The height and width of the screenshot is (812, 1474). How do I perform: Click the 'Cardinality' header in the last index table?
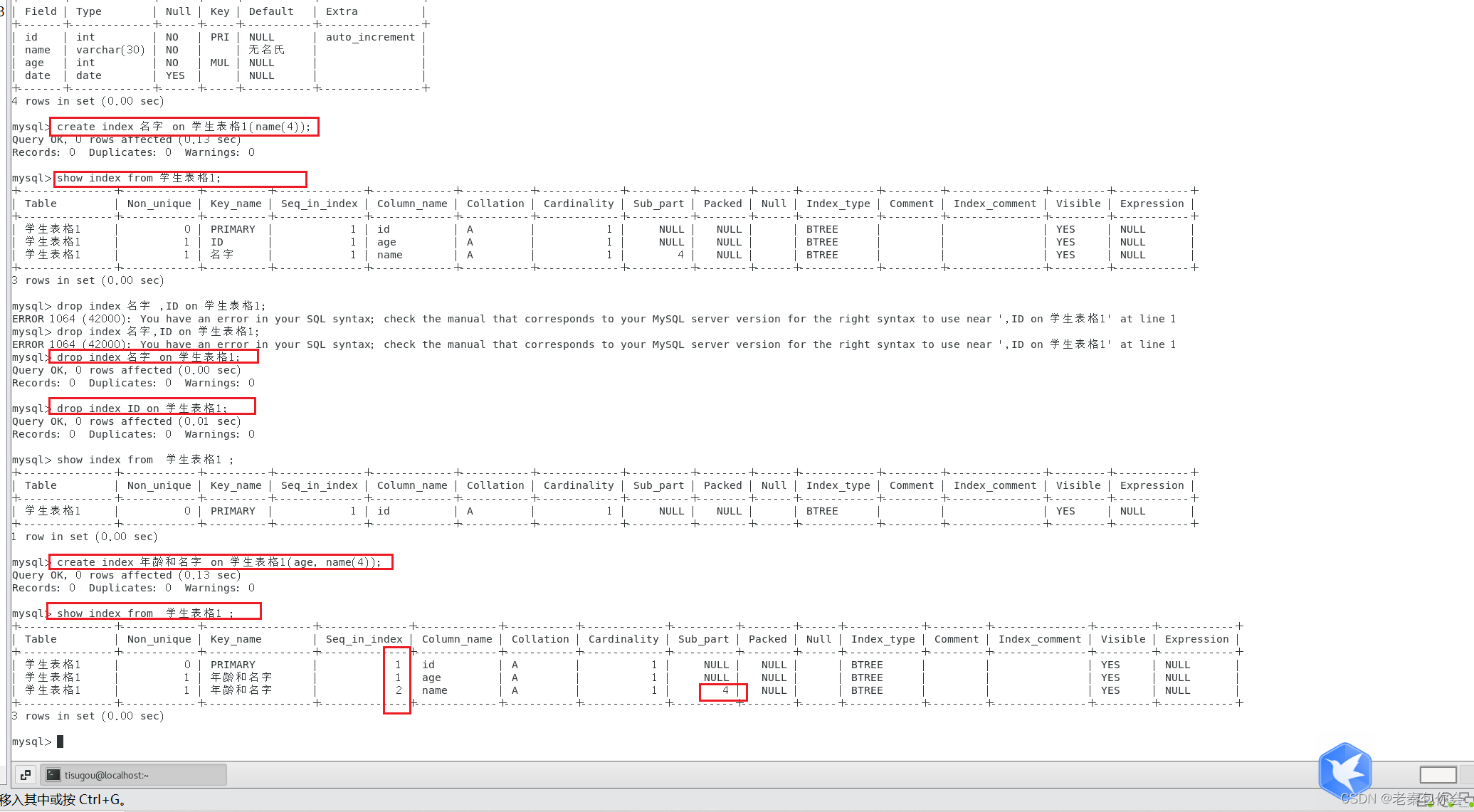623,639
